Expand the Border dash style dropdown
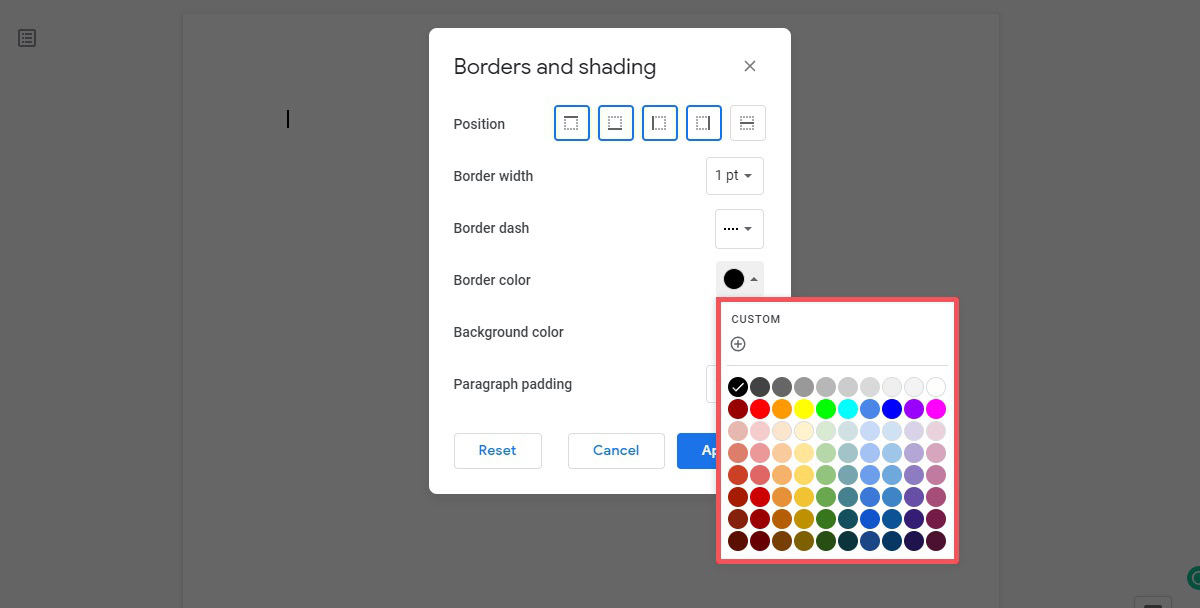This screenshot has width=1200, height=608. click(x=739, y=228)
